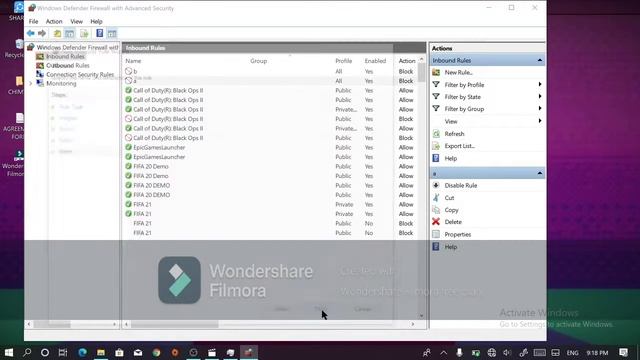
Task: Click the Forward arrow in toolbar
Action: point(42,33)
